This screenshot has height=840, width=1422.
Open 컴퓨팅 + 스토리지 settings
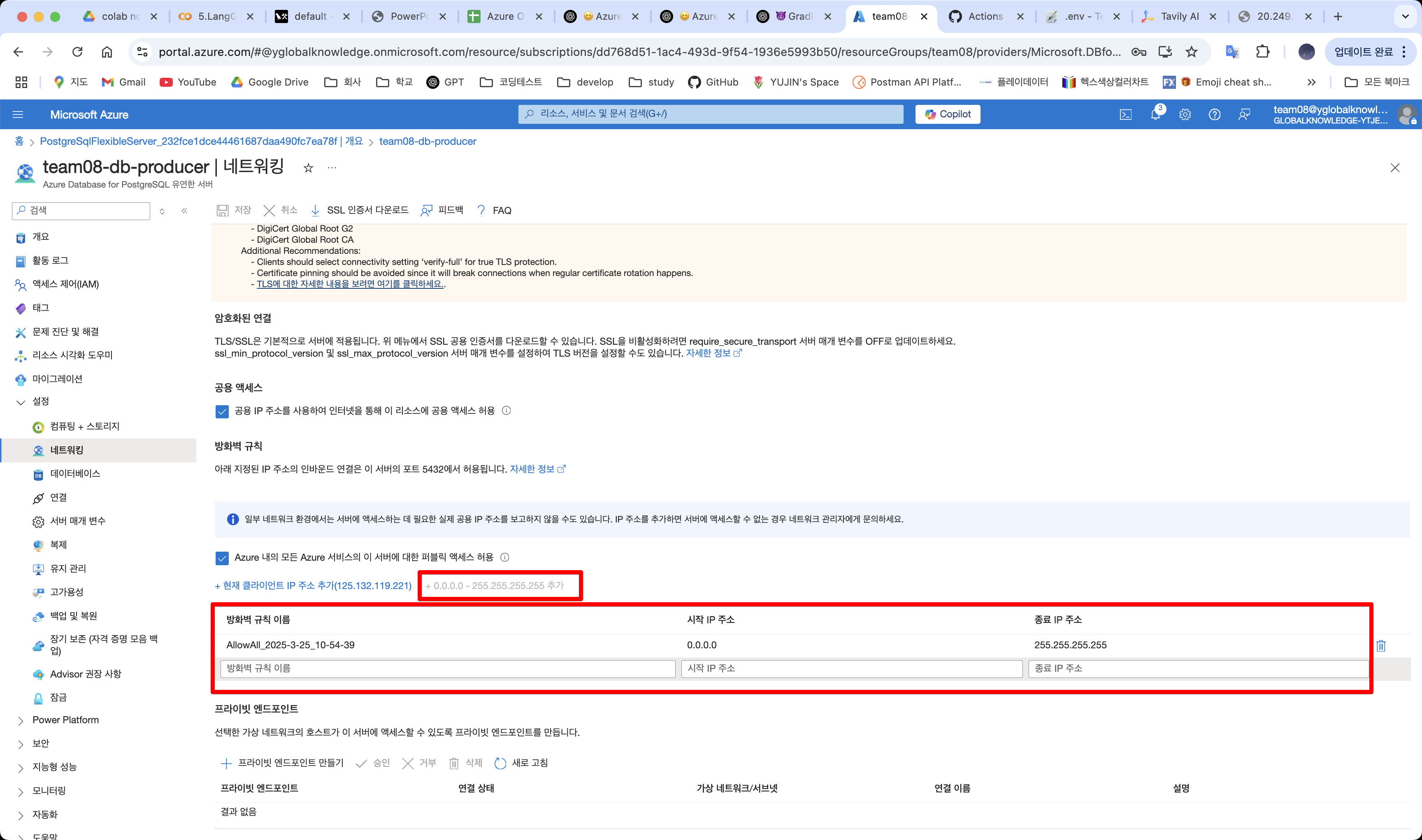pos(84,426)
